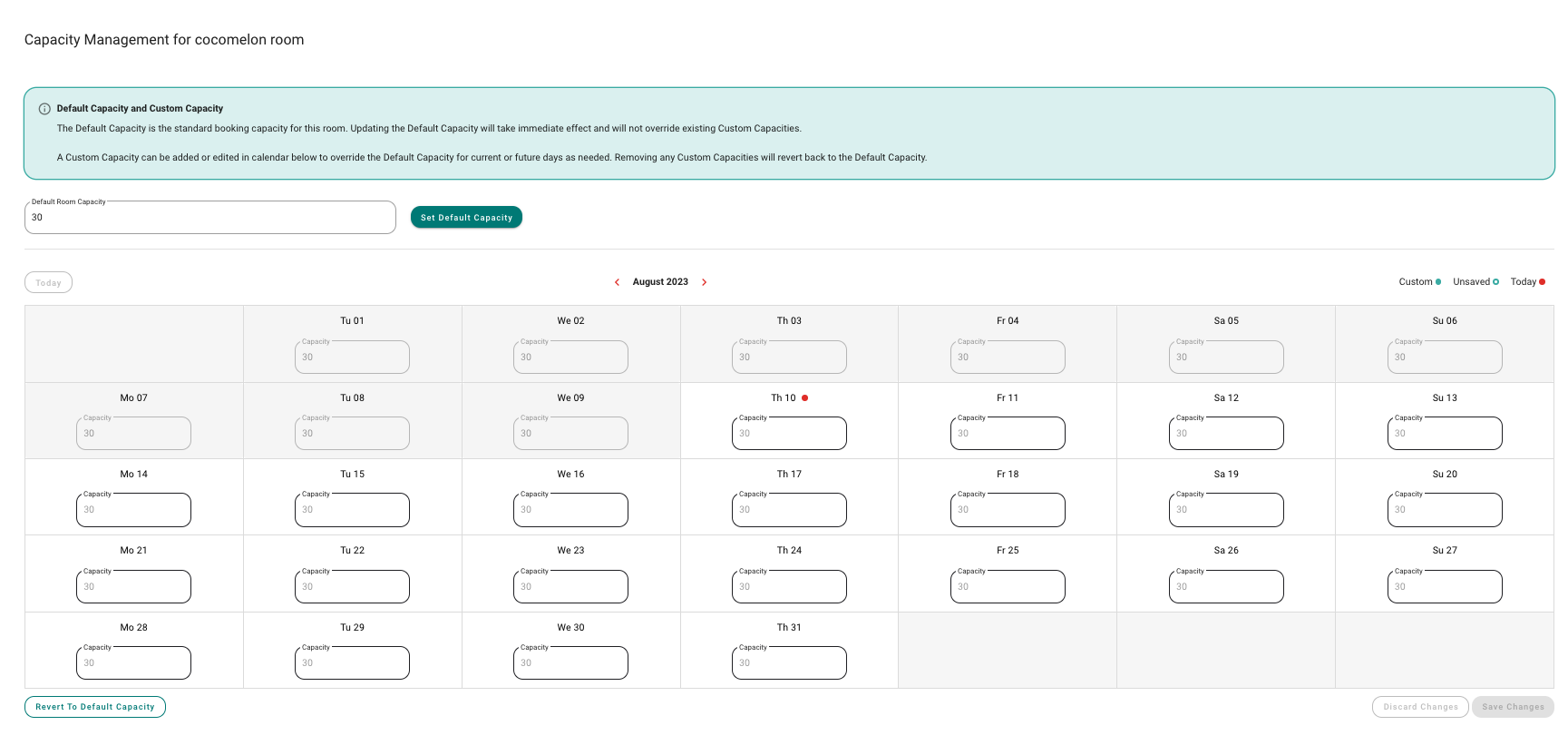This screenshot has width=1568, height=745.
Task: Click the August 2023 month label
Action: point(660,282)
